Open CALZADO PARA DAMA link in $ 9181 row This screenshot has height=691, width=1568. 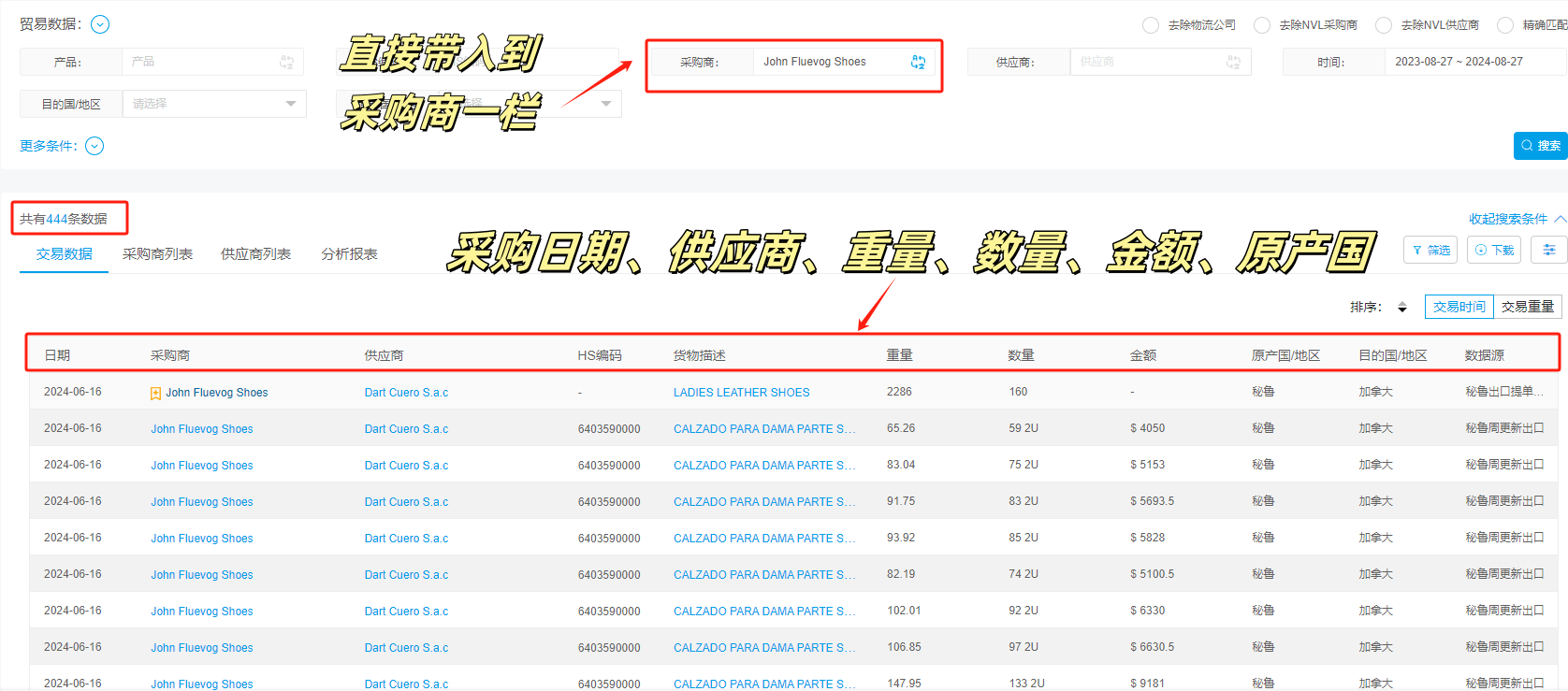coord(764,684)
